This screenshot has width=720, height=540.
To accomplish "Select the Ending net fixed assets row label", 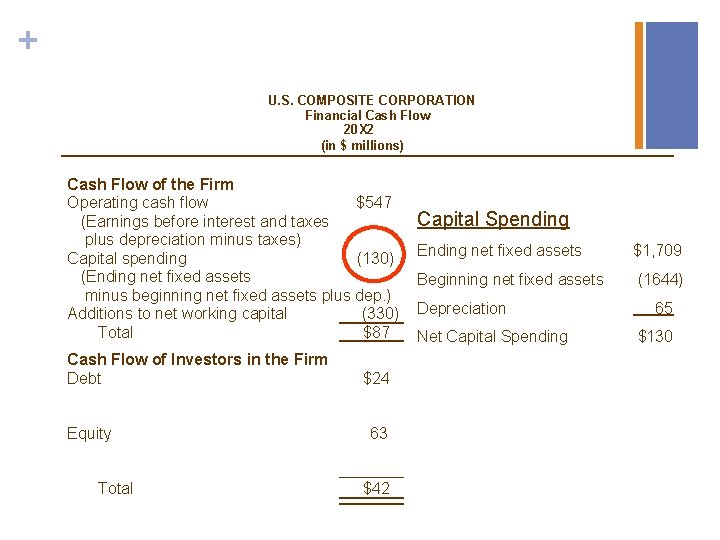I will point(499,250).
